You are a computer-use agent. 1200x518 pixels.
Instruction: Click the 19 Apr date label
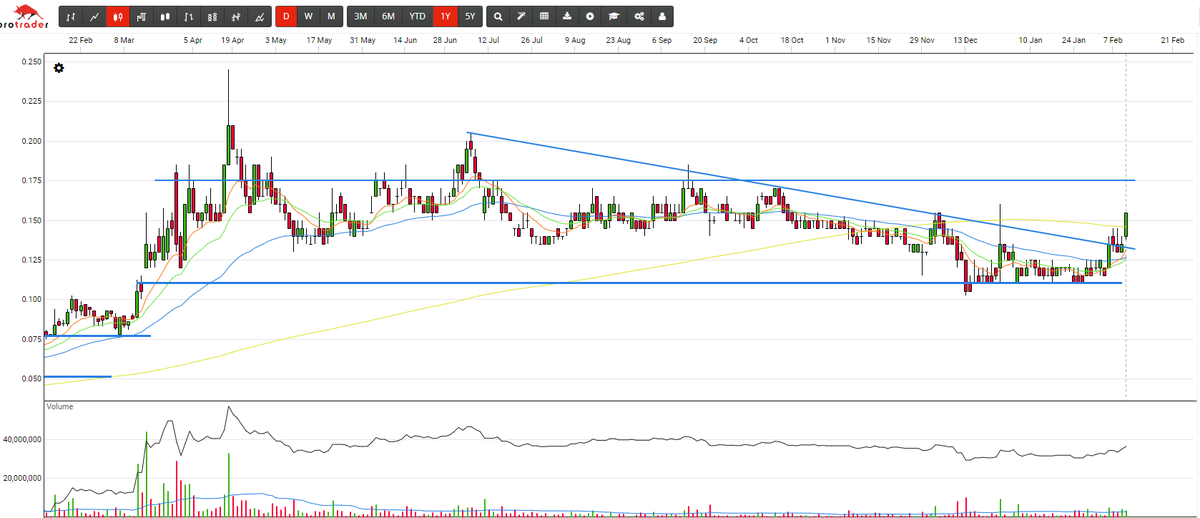pos(232,40)
